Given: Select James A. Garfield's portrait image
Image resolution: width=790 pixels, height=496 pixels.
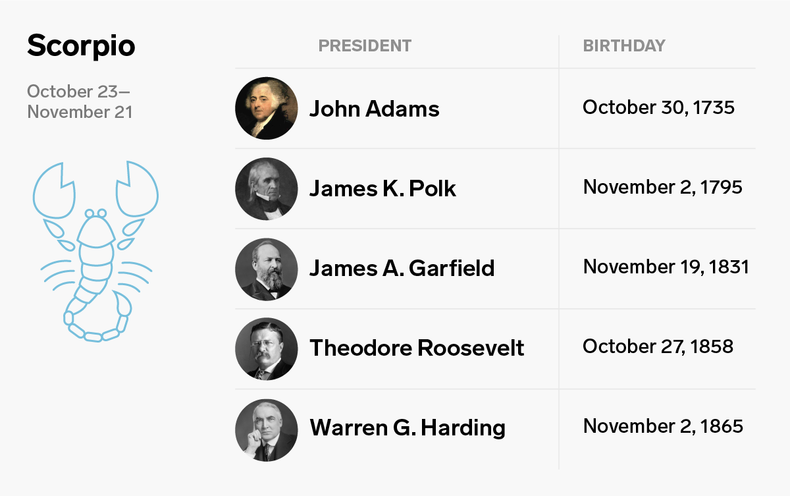Looking at the screenshot, I should coord(267,268).
